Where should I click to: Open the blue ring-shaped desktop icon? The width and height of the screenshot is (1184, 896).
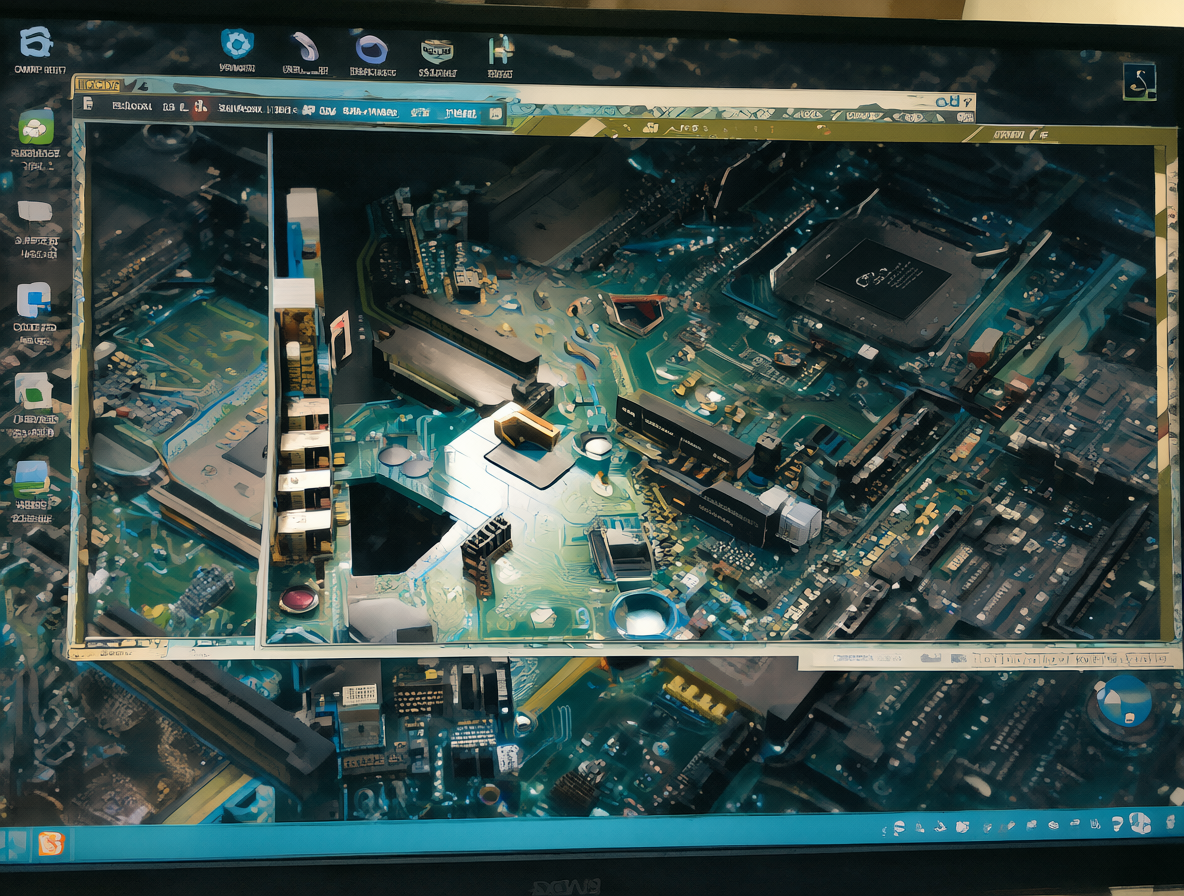coord(372,50)
